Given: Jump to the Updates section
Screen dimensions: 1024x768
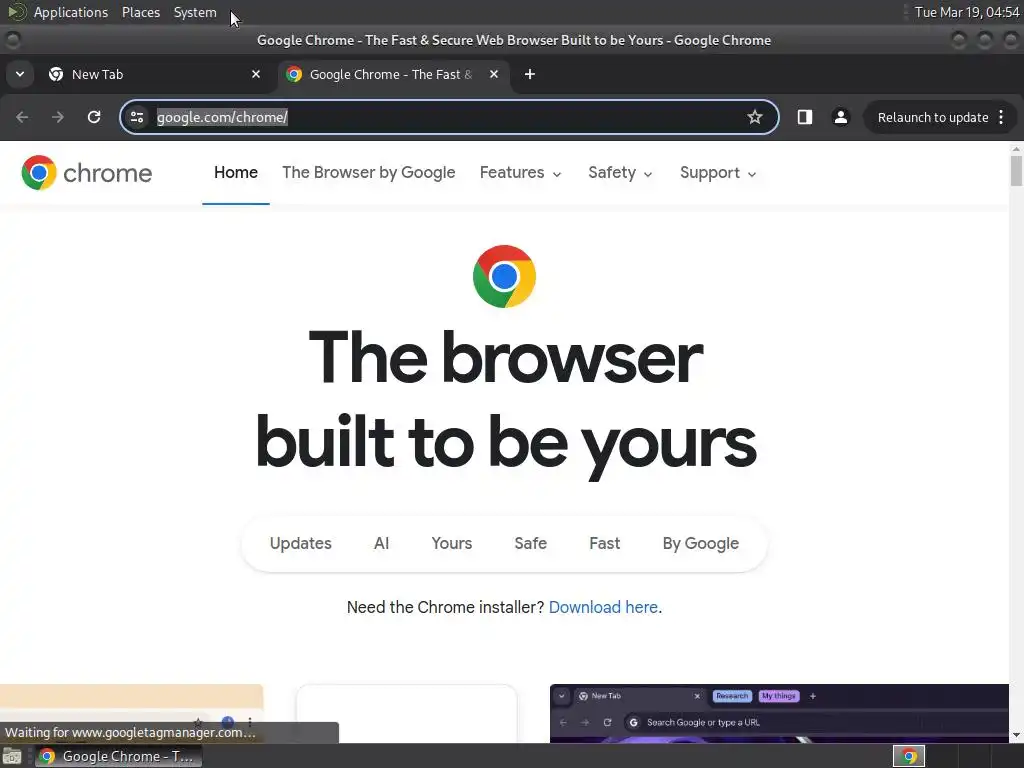Looking at the screenshot, I should pyautogui.click(x=300, y=543).
